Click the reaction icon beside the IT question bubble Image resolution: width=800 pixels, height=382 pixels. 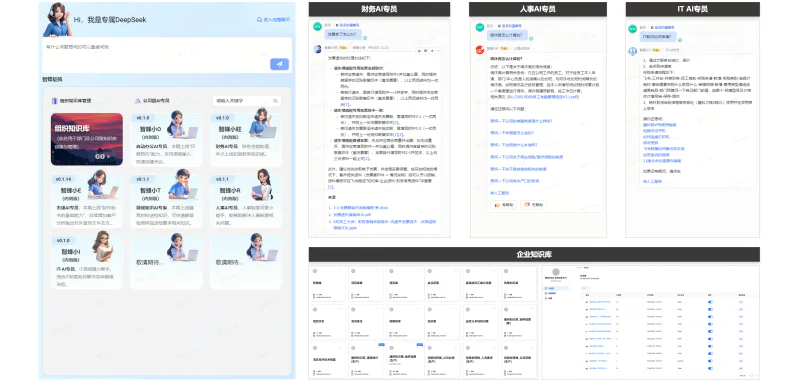click(x=680, y=40)
